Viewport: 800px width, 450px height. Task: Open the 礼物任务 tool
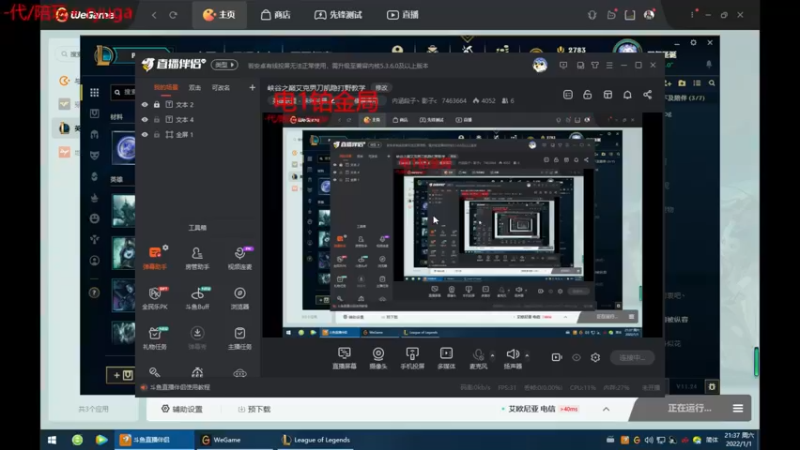[x=155, y=338]
